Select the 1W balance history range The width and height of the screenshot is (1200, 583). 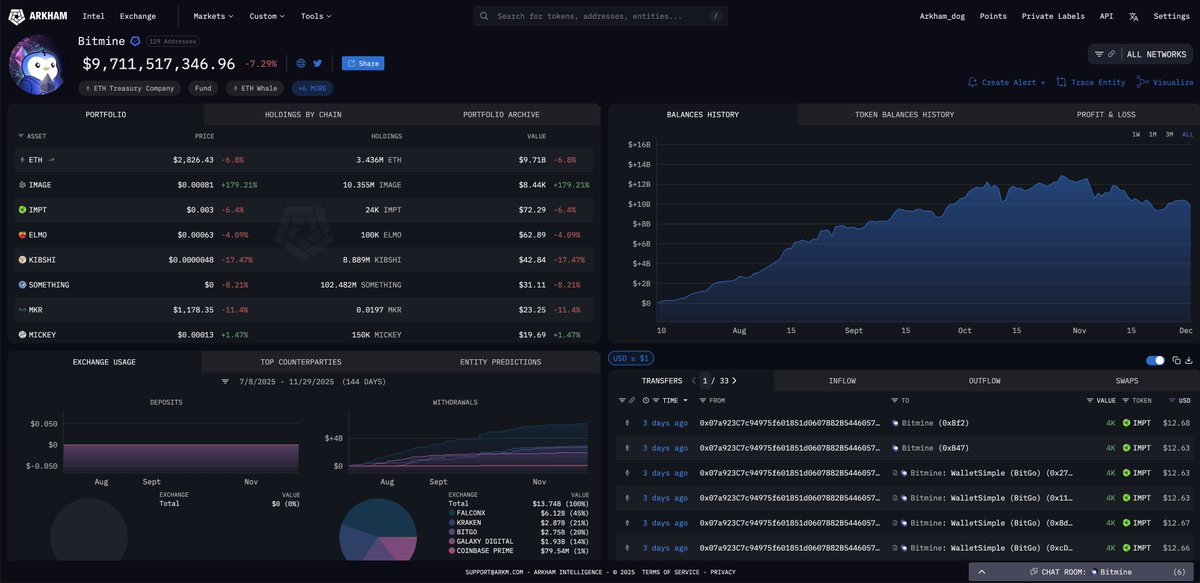pos(1136,134)
